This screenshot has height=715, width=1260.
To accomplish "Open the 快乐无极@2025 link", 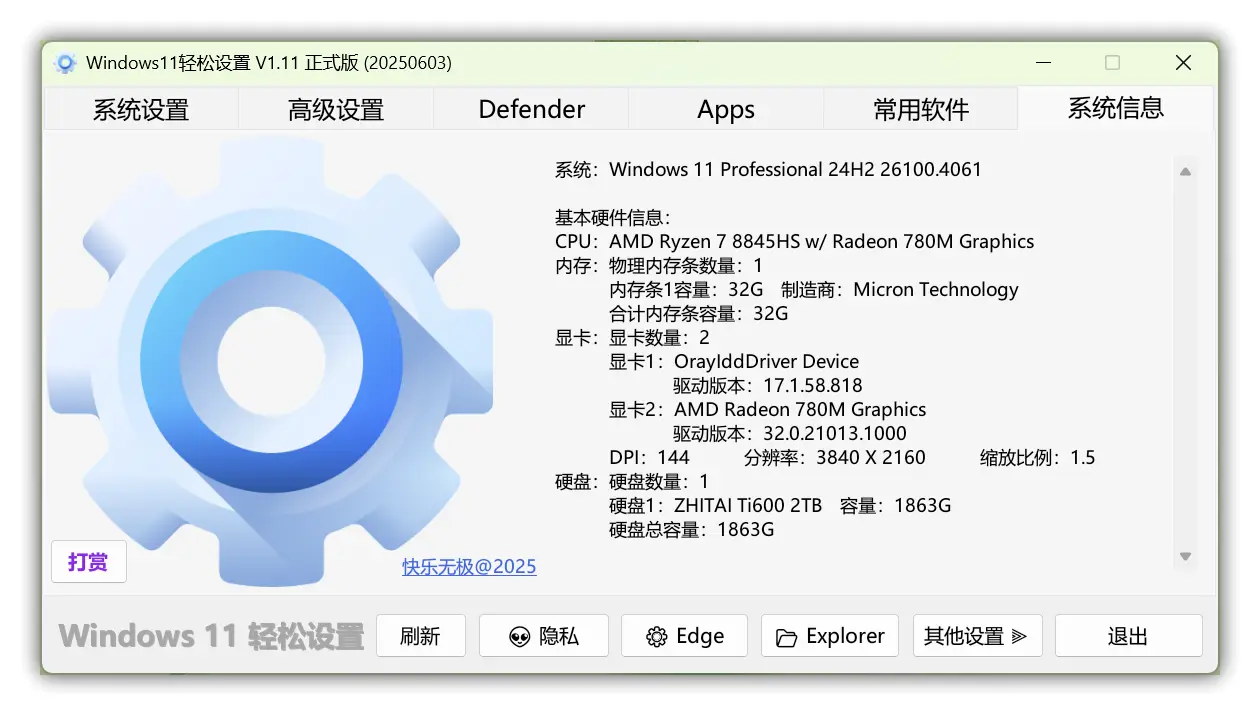I will pyautogui.click(x=469, y=567).
